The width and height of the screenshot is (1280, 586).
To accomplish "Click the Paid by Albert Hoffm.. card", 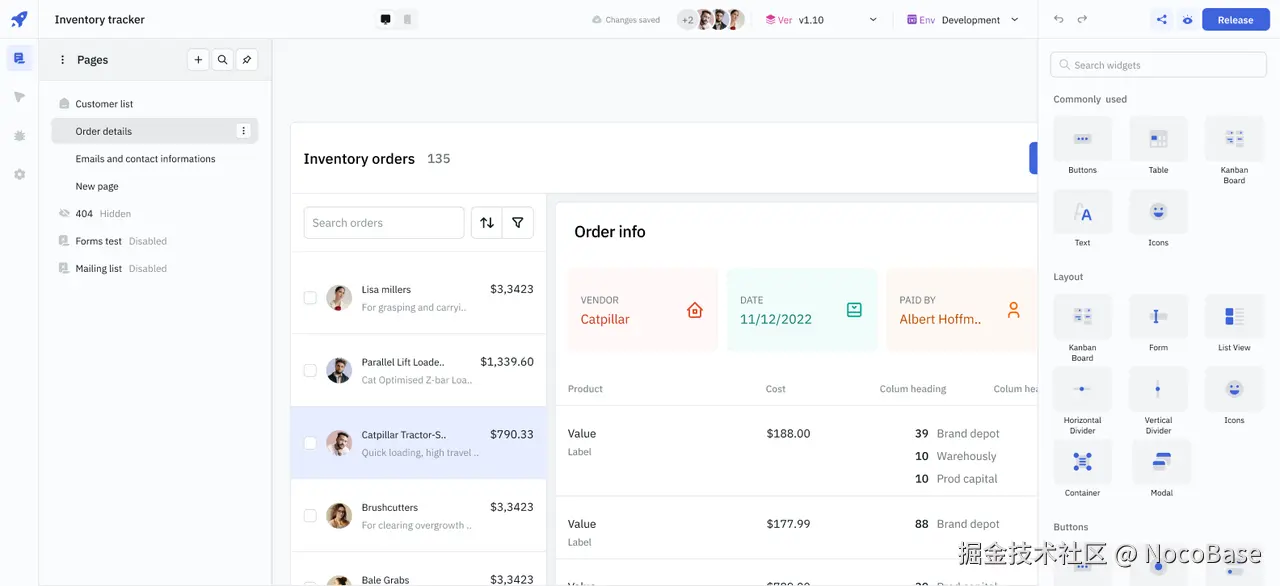I will 961,310.
